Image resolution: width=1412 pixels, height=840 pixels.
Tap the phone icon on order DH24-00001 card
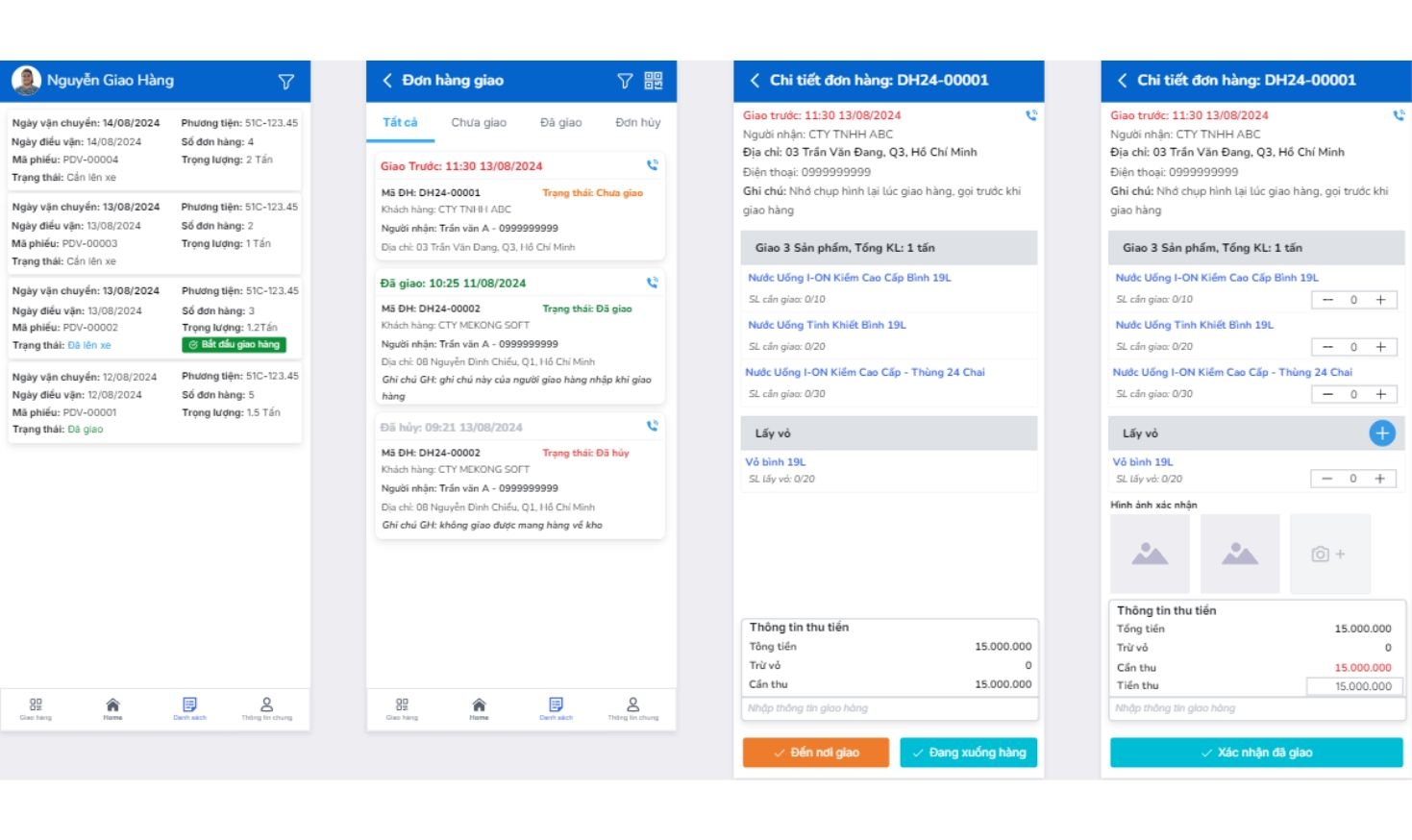point(654,164)
